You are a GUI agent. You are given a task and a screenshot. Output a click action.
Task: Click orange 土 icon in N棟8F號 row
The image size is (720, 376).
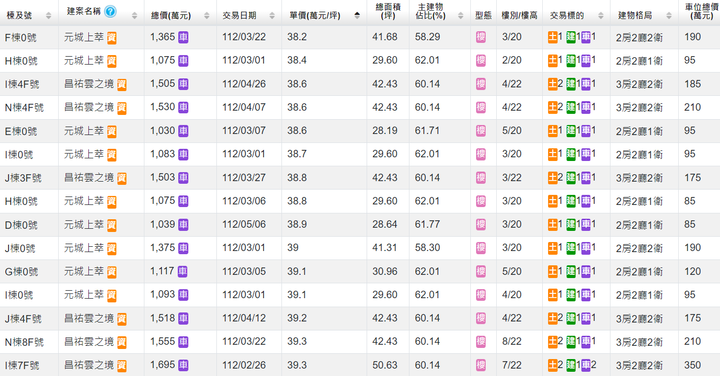pos(552,342)
